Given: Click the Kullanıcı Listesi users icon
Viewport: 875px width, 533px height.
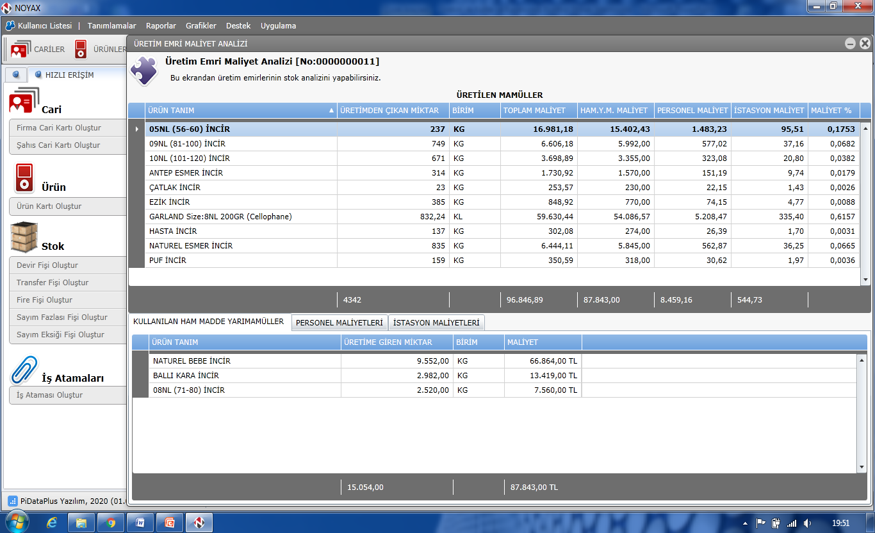Looking at the screenshot, I should pos(11,26).
